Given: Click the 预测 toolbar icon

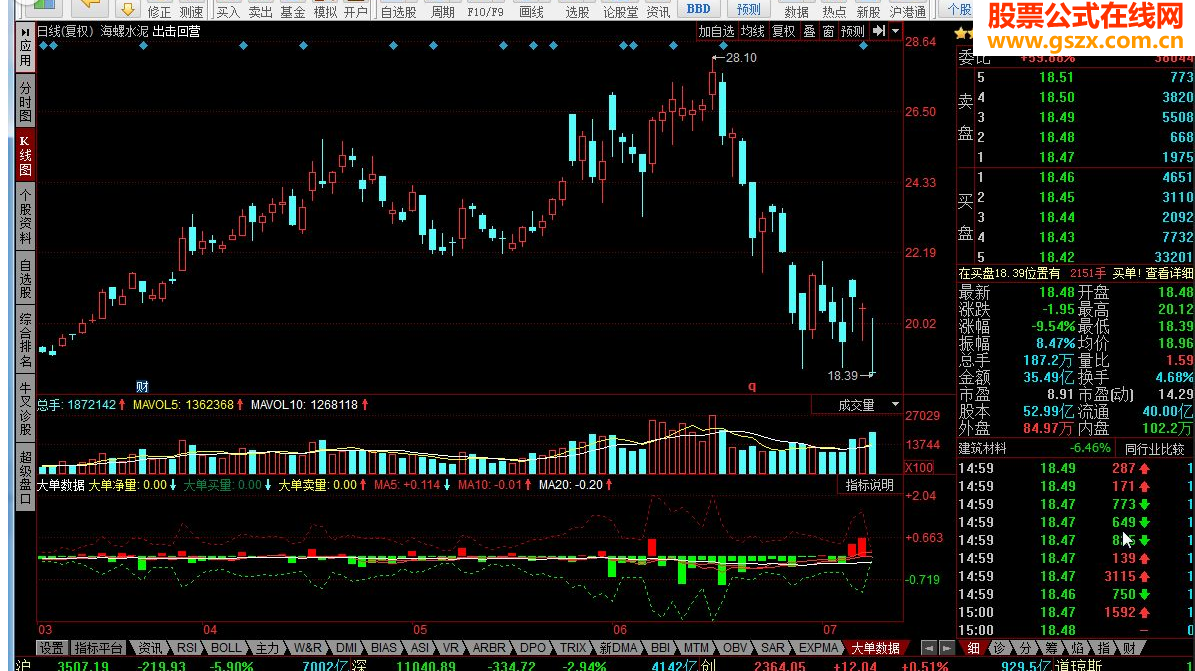Looking at the screenshot, I should (748, 9).
